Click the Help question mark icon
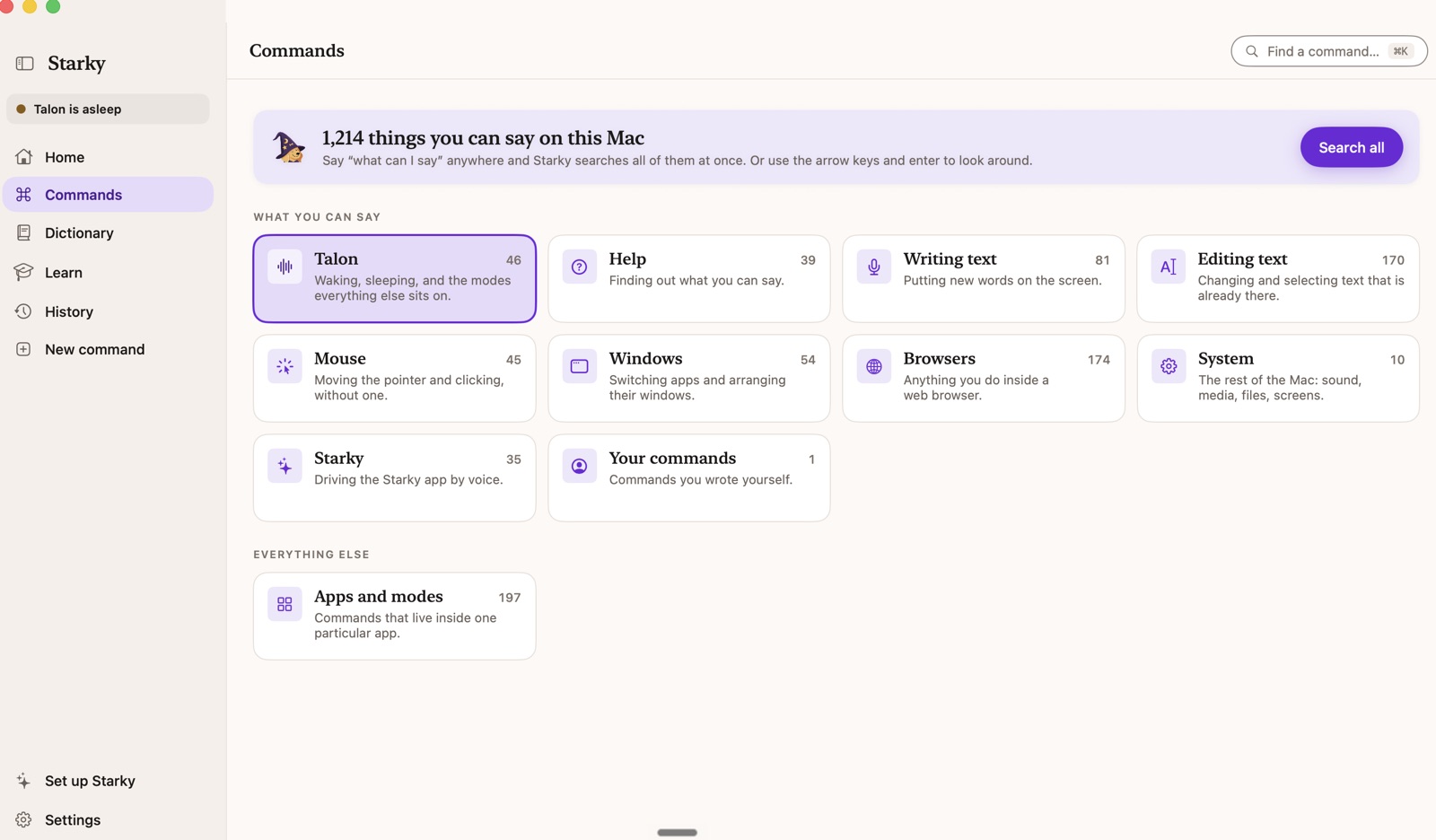The image size is (1436, 840). 580,267
